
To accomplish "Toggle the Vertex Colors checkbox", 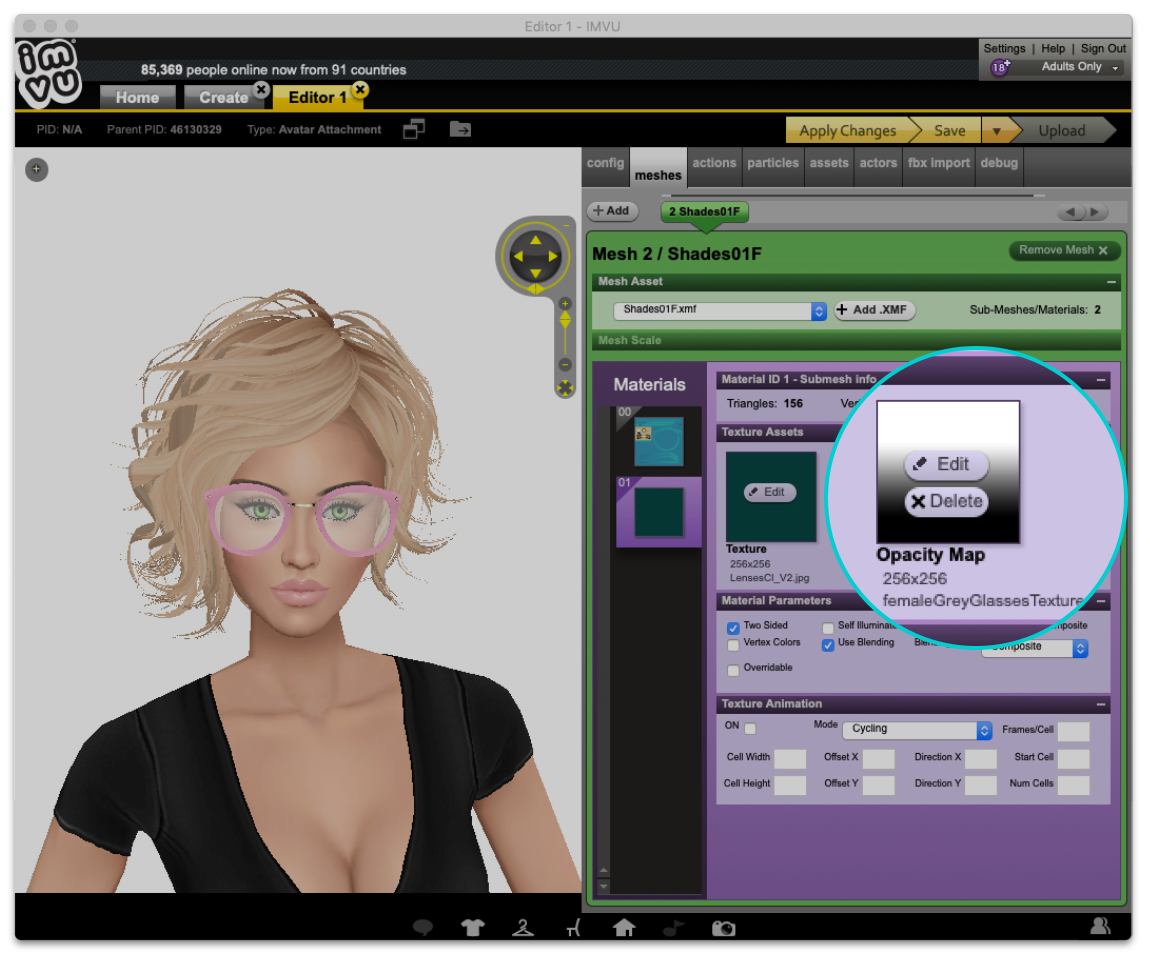I will (x=733, y=645).
